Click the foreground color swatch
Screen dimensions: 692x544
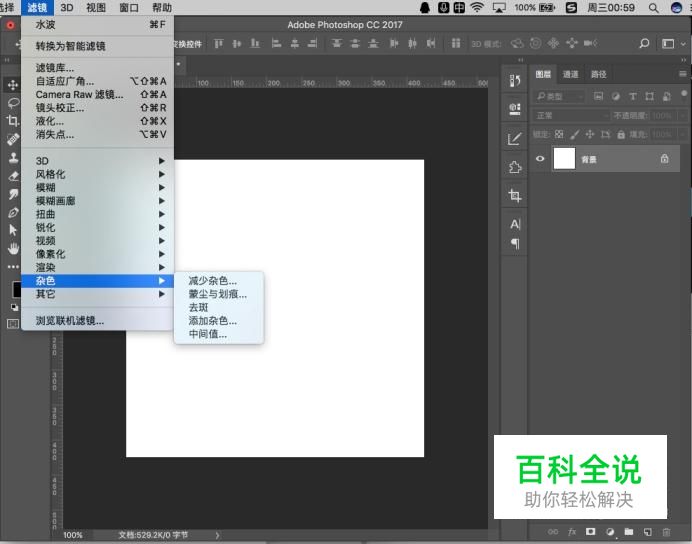click(x=16, y=289)
